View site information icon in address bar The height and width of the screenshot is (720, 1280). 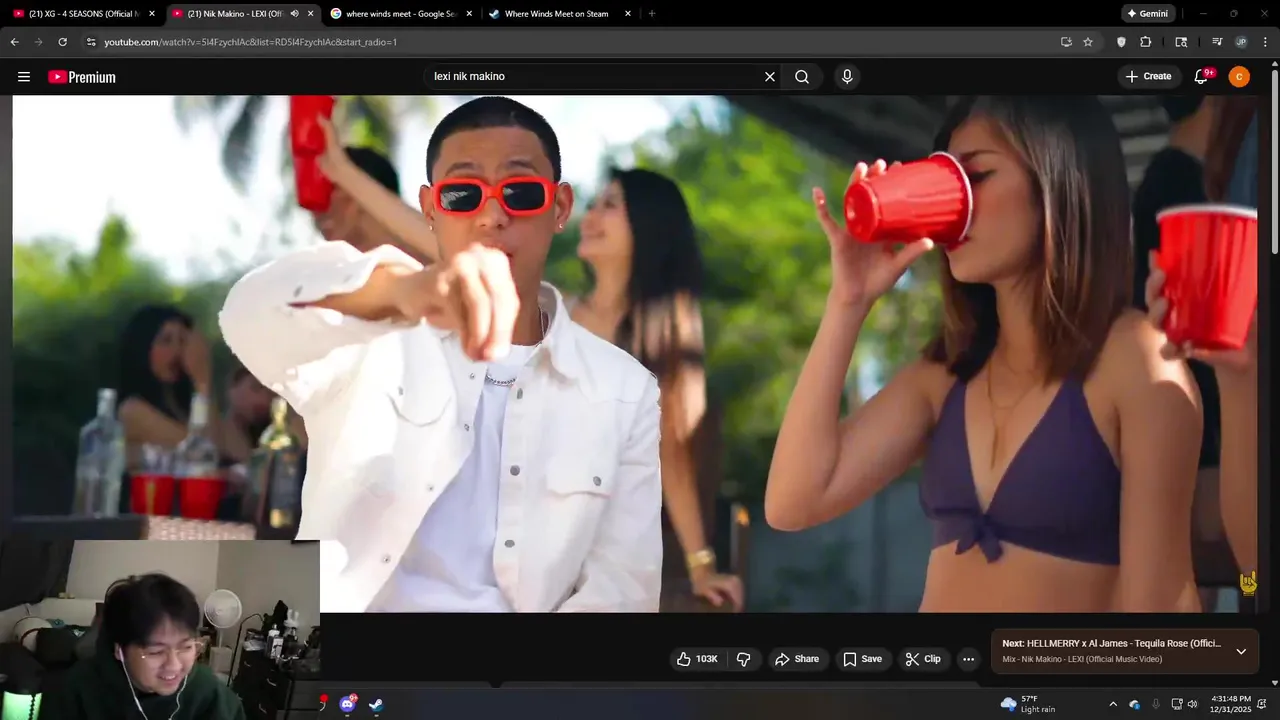[x=91, y=42]
